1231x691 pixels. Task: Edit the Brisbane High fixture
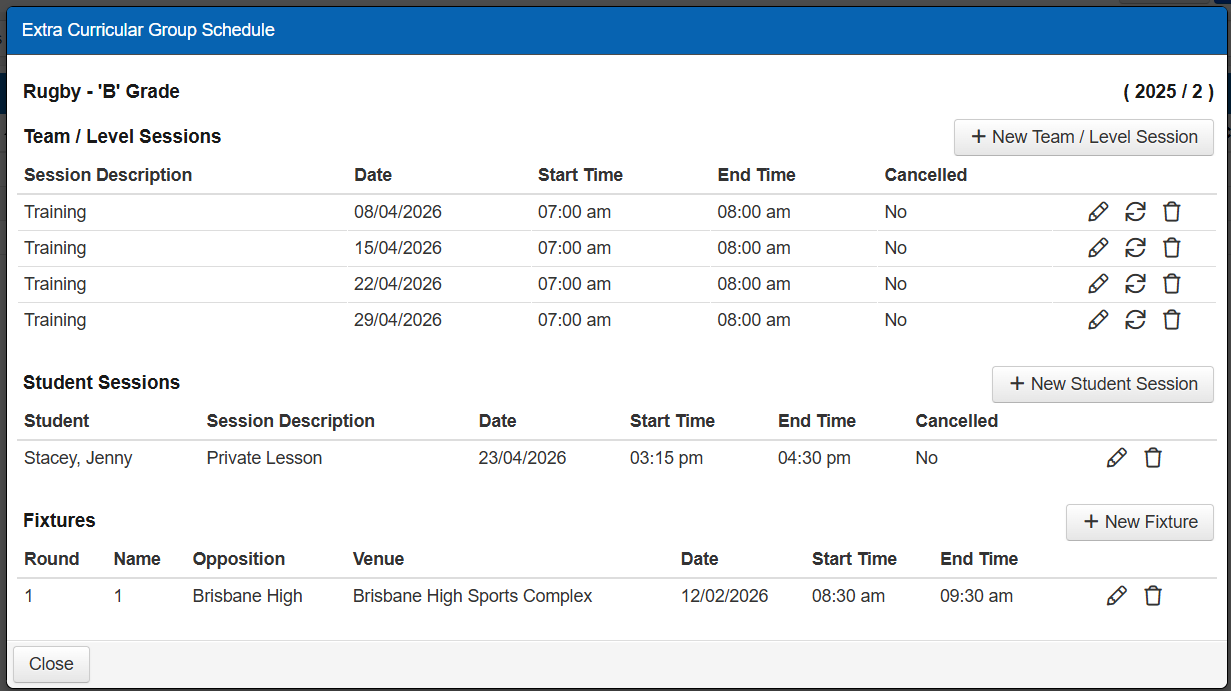[x=1116, y=596]
